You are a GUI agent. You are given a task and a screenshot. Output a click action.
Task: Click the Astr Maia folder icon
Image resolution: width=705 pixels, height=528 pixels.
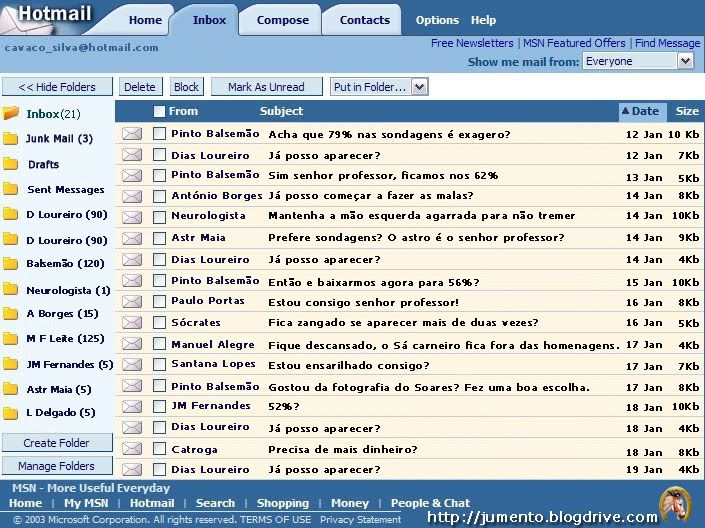point(10,389)
